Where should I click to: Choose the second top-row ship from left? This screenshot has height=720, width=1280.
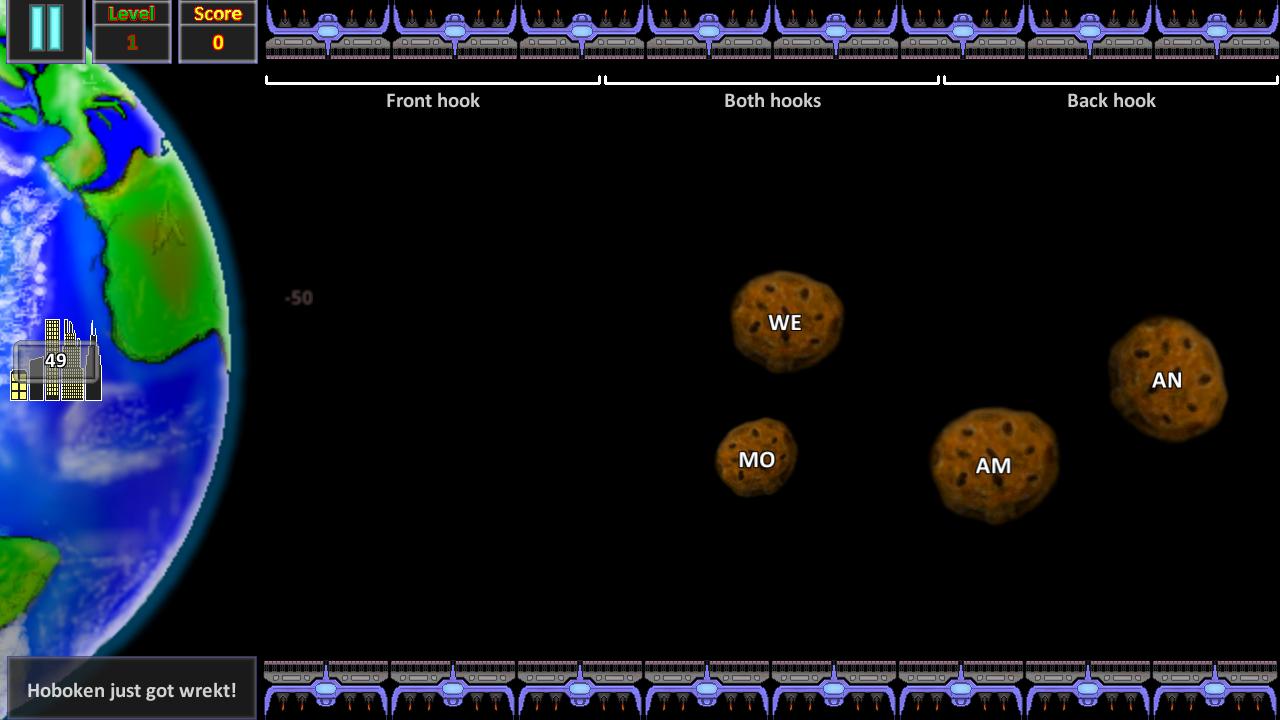click(455, 32)
